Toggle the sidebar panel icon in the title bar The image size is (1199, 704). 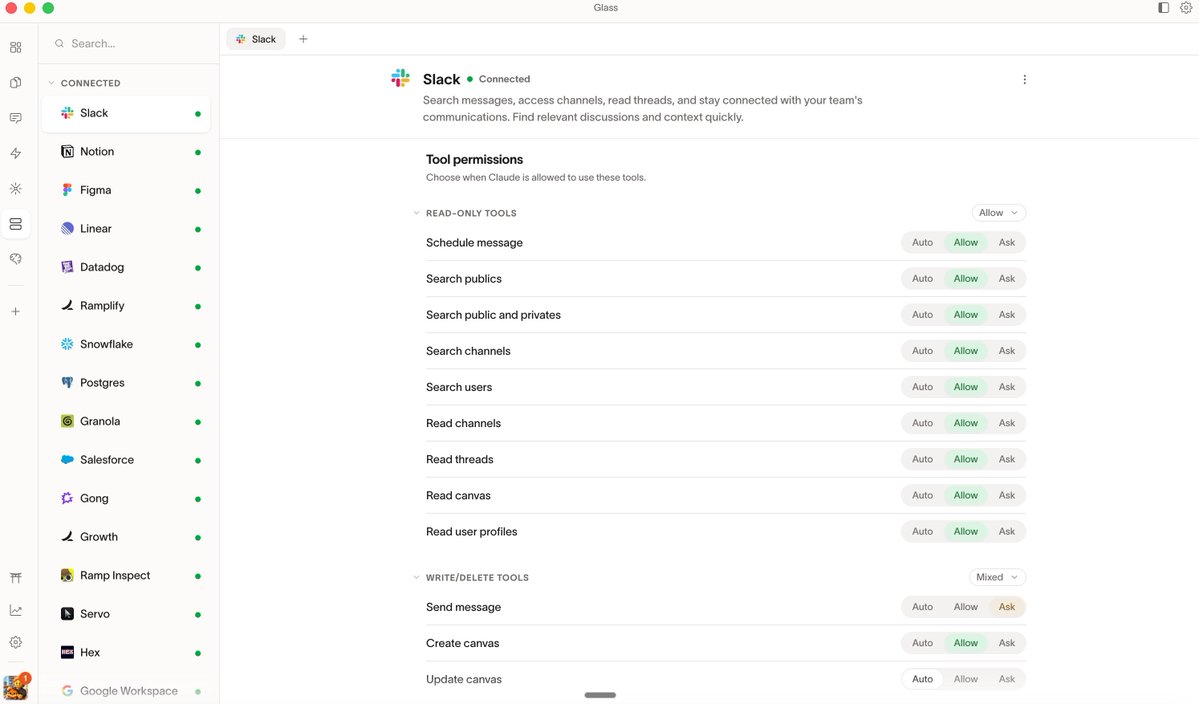pyautogui.click(x=1163, y=8)
